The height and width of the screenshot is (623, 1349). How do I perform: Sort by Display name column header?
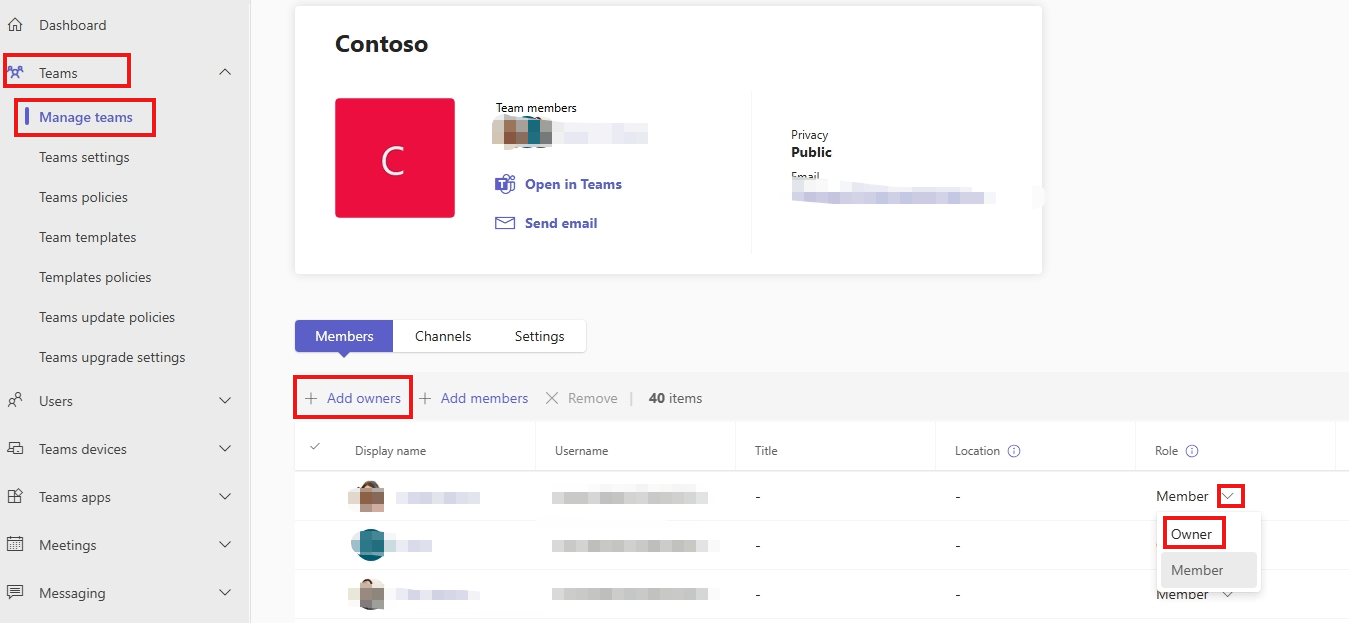coord(390,451)
